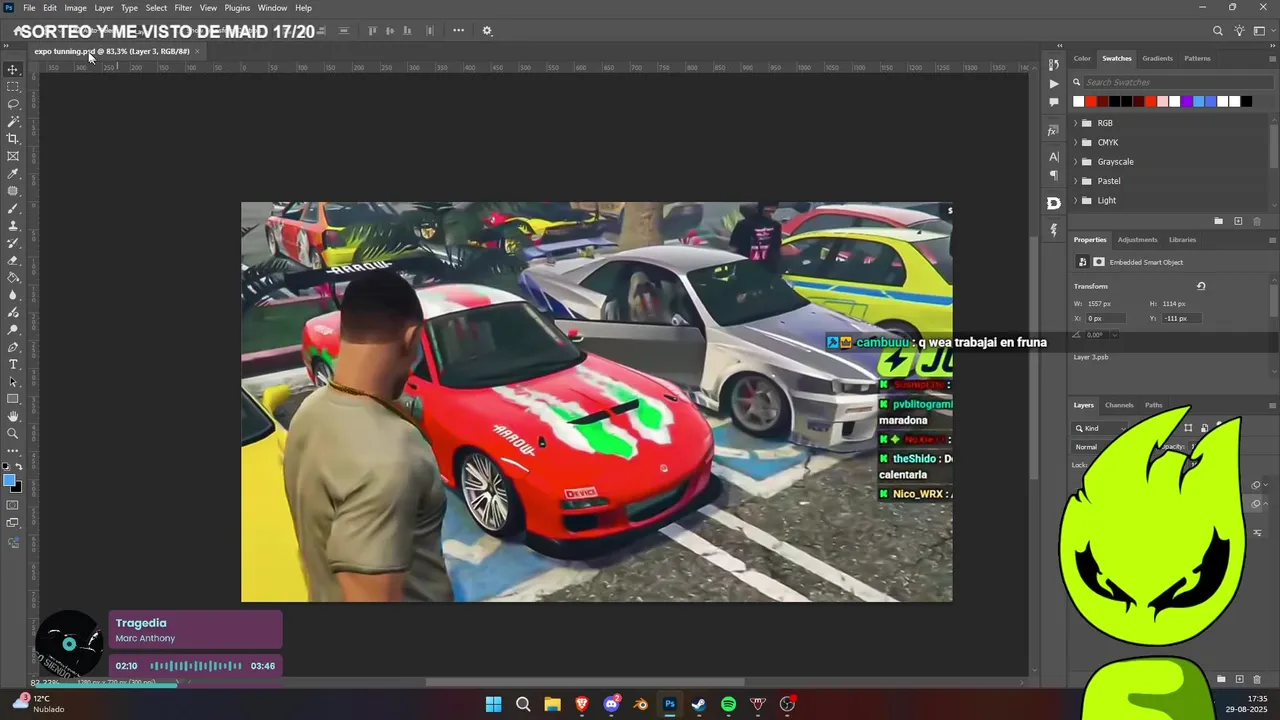
Task: Select the Blur tool
Action: [x=13, y=295]
